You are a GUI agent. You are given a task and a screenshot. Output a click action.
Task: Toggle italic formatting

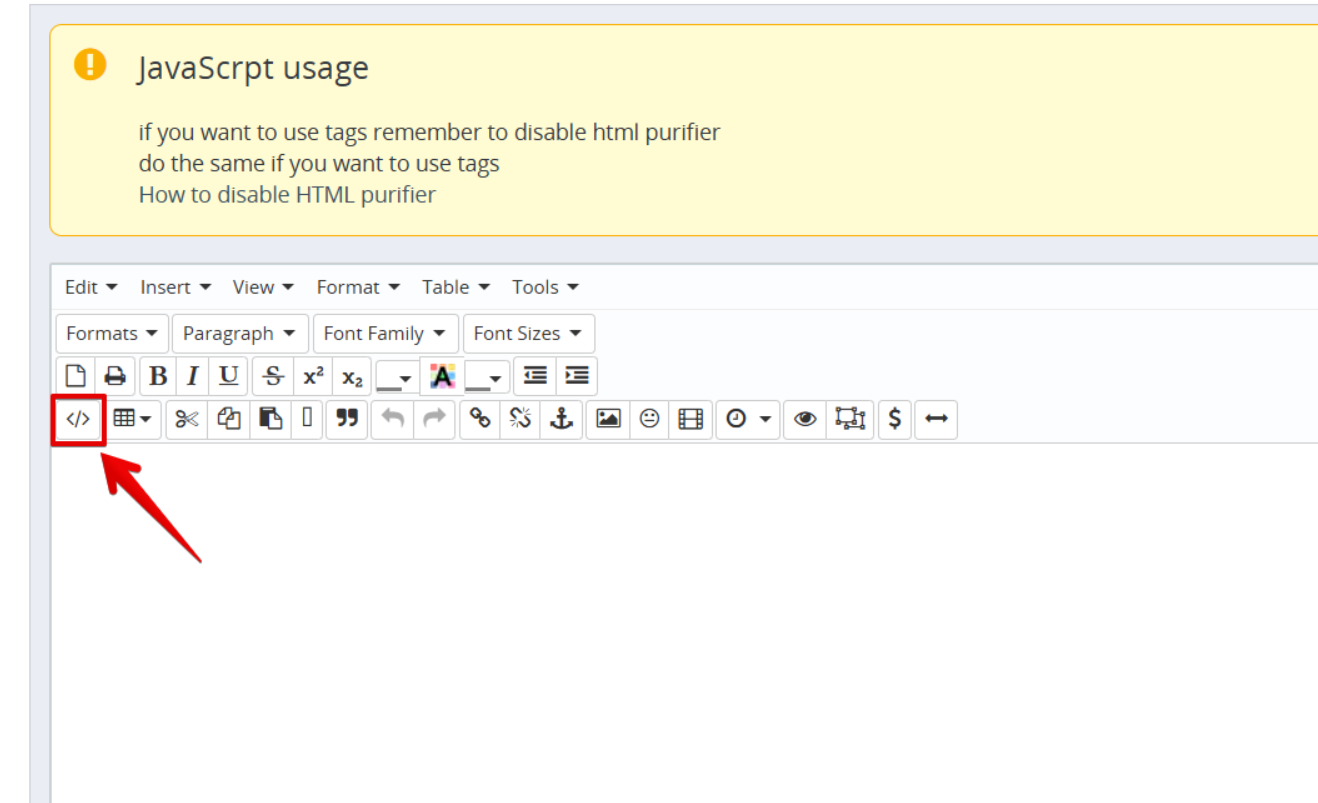click(193, 376)
